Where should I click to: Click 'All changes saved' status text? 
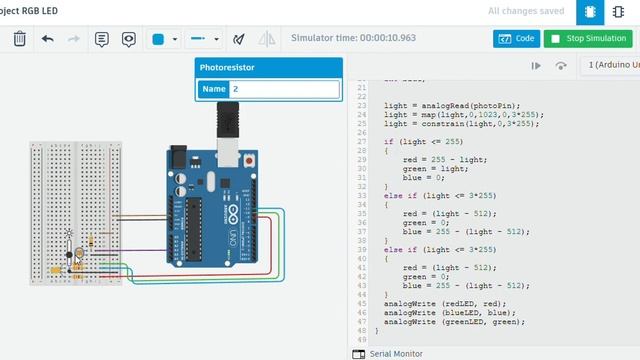[526, 11]
